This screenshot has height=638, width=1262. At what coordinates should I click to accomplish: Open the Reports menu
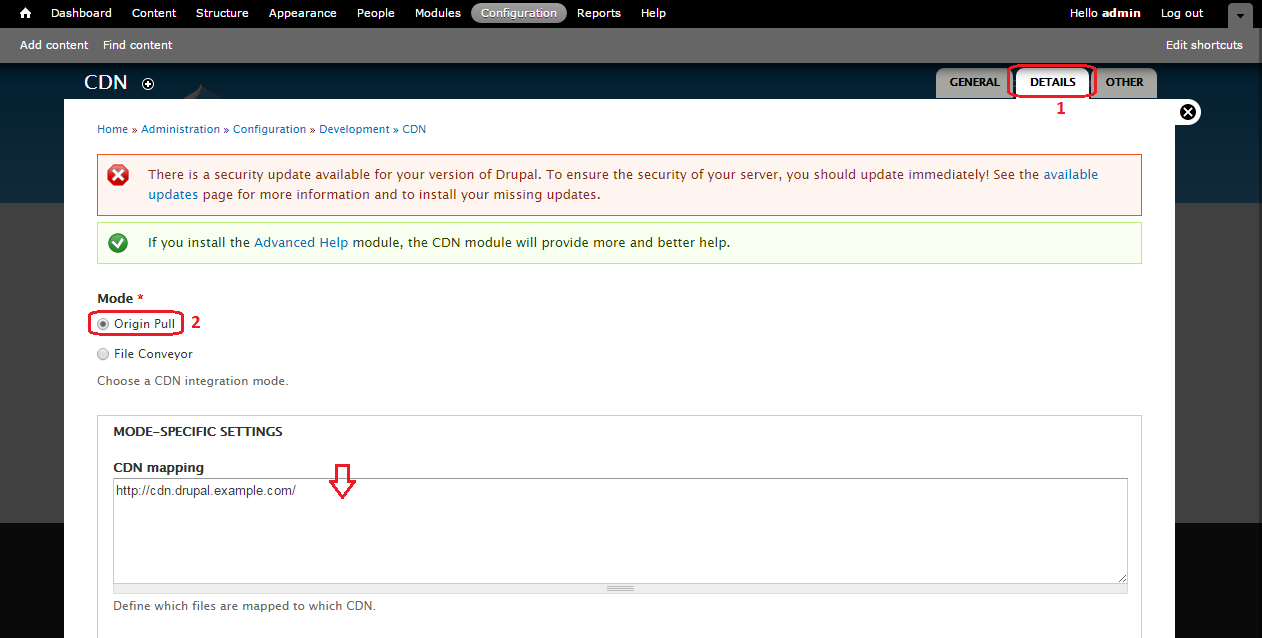(x=599, y=13)
